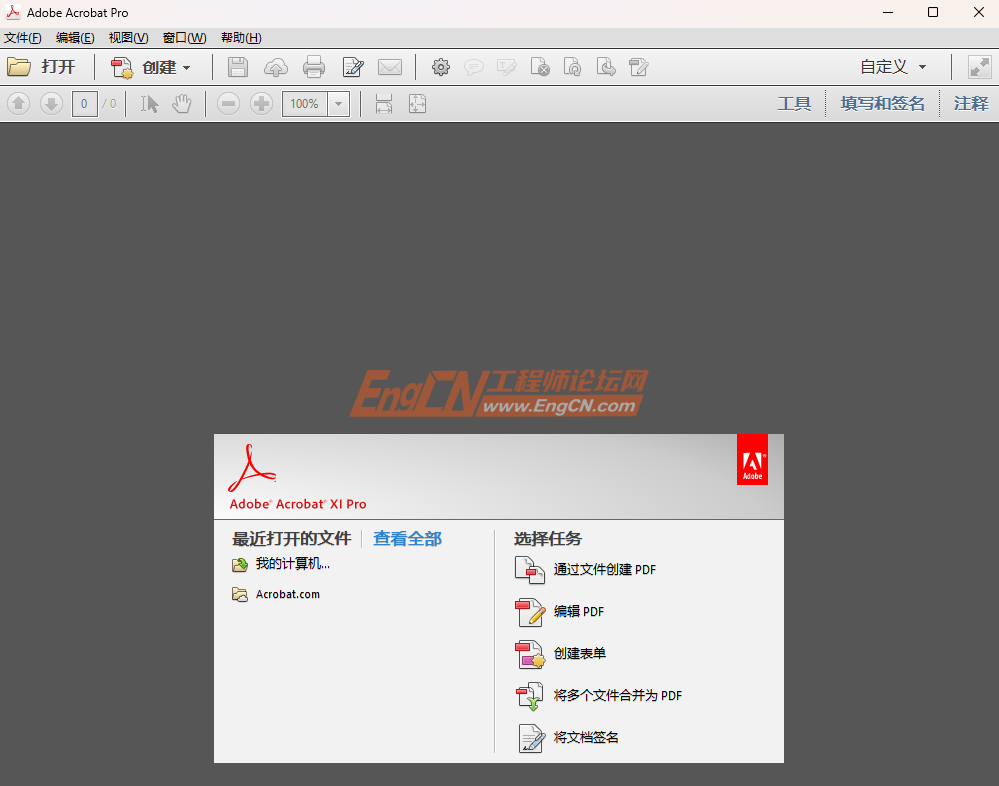This screenshot has width=999, height=786.
Task: Click the Zoom In plus icon
Action: (x=261, y=103)
